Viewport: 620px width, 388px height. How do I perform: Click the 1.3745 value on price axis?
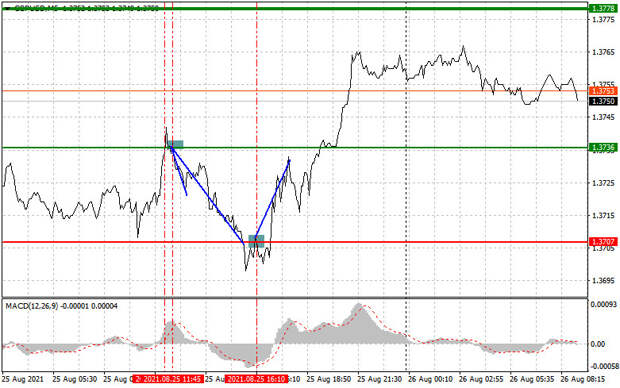point(603,117)
